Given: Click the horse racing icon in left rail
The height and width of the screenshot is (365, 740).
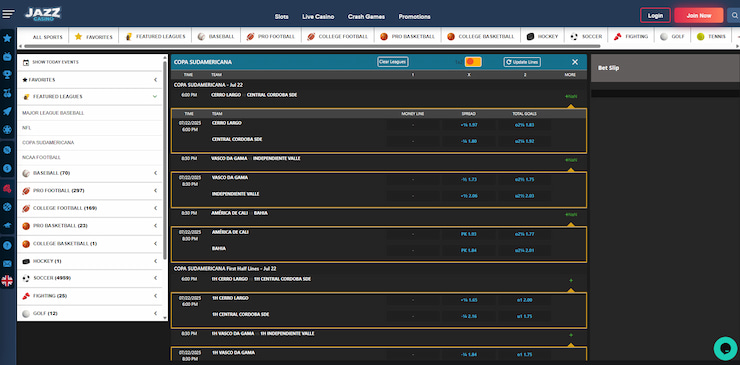Looking at the screenshot, I should [7, 225].
